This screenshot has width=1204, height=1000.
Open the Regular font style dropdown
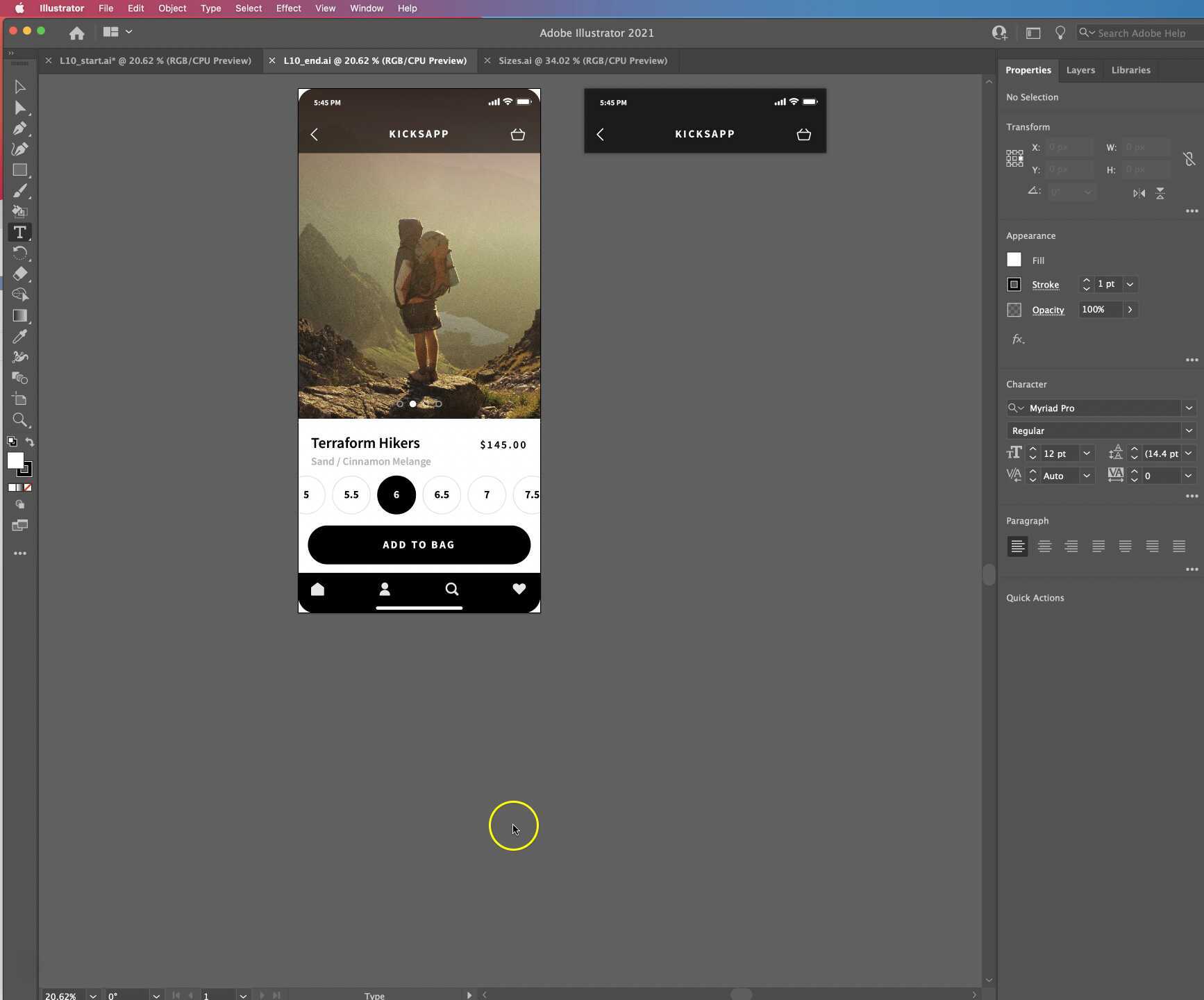pos(1189,431)
